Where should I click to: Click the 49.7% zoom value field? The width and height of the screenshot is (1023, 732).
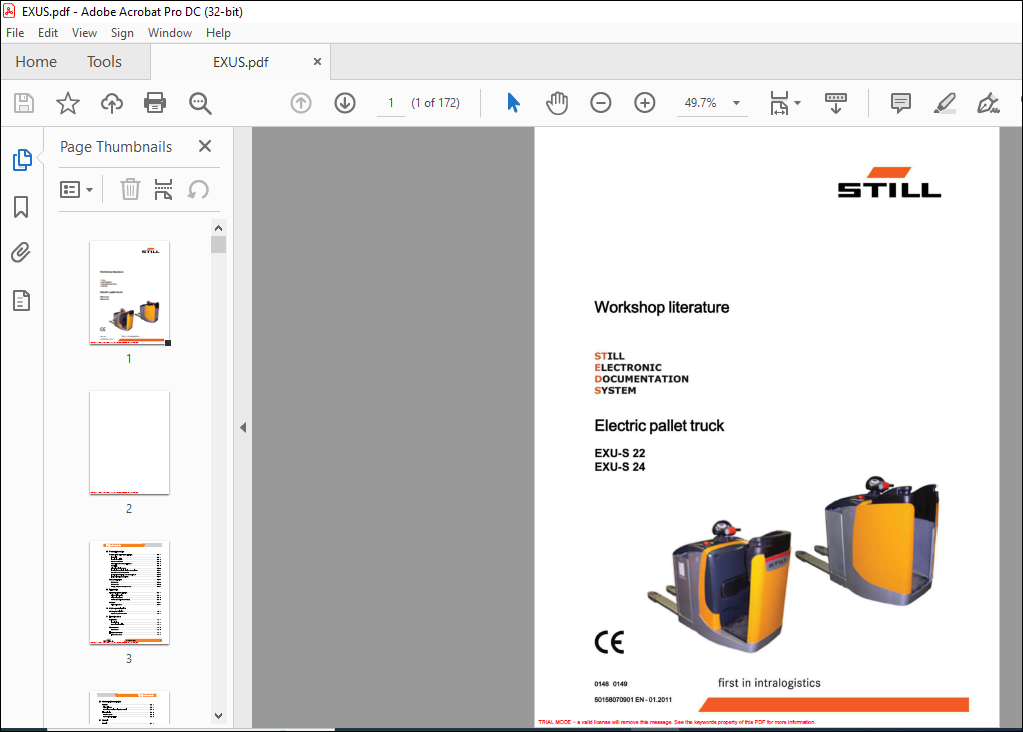[x=700, y=103]
